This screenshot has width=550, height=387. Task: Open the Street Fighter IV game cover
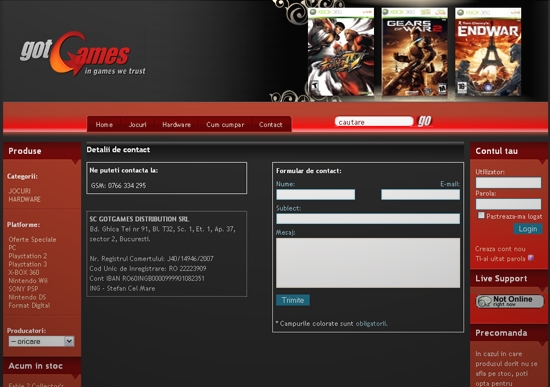click(x=341, y=52)
